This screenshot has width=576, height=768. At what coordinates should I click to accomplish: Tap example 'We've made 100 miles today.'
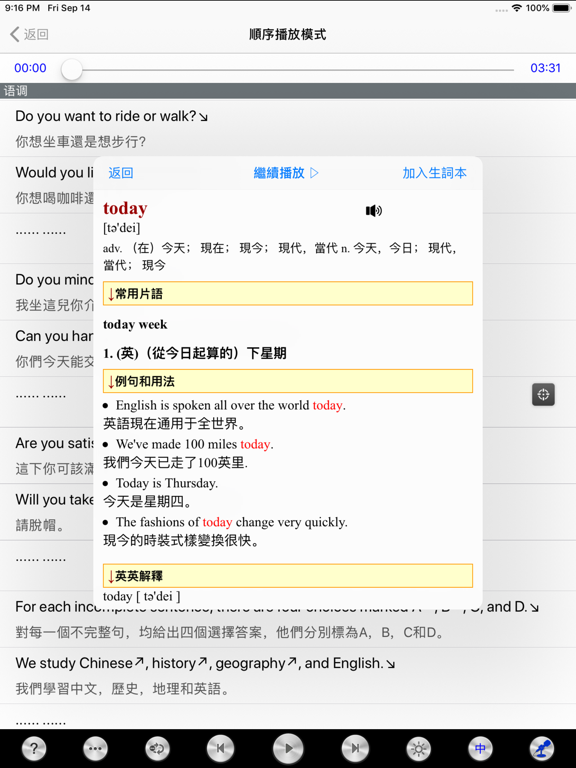[194, 444]
